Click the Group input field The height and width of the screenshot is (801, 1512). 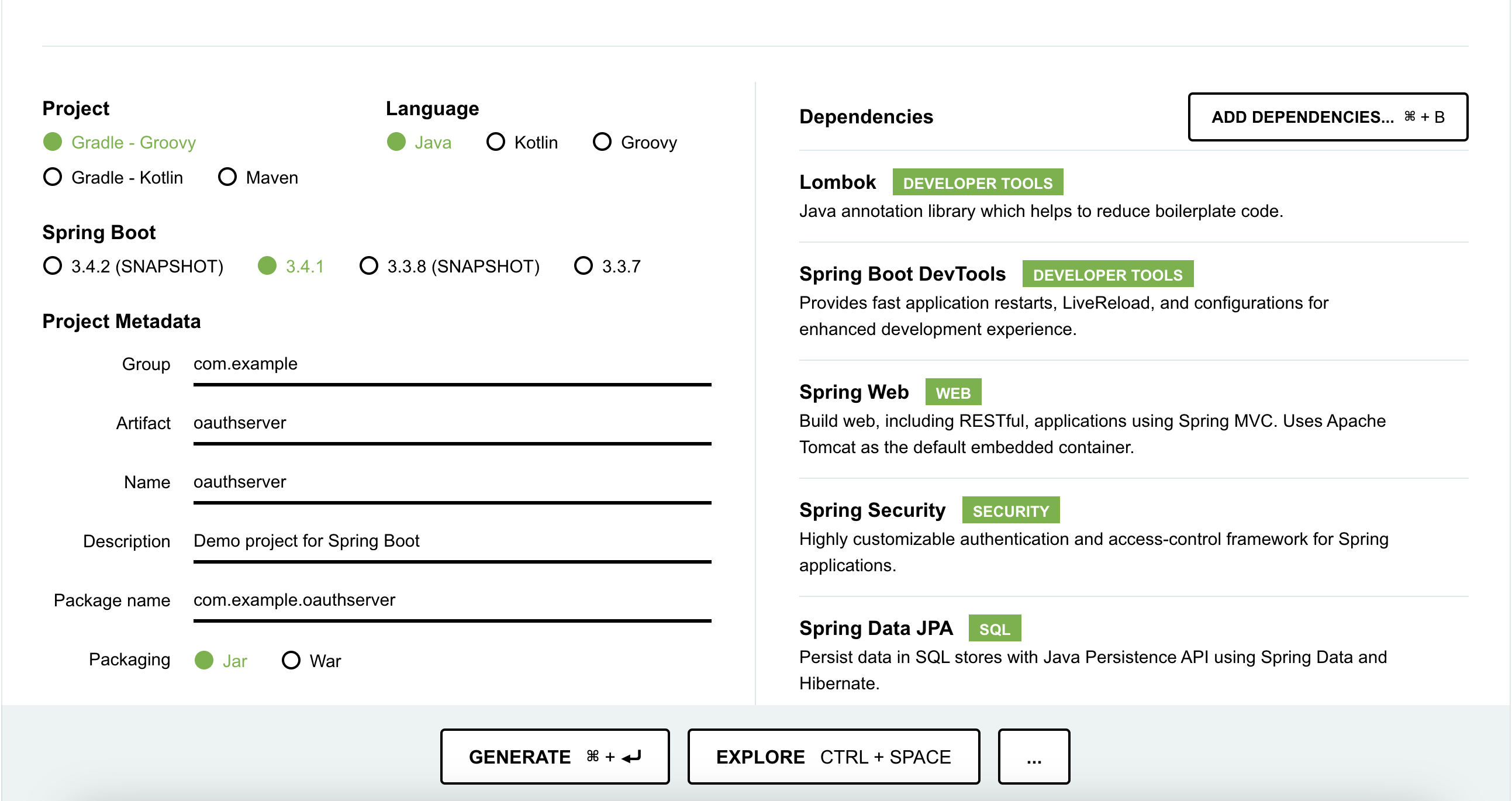(x=452, y=364)
